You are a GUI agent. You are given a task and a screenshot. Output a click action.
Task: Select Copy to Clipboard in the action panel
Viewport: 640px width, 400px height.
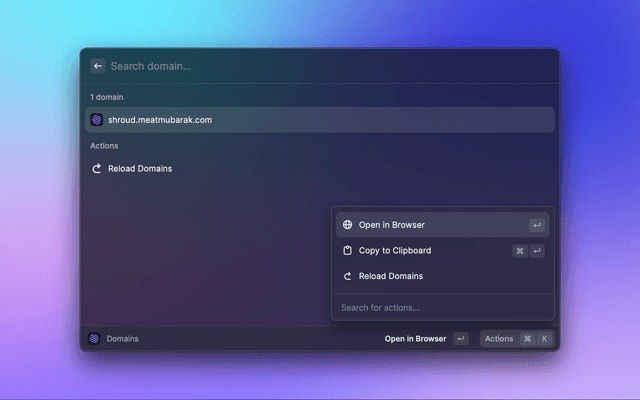click(395, 251)
